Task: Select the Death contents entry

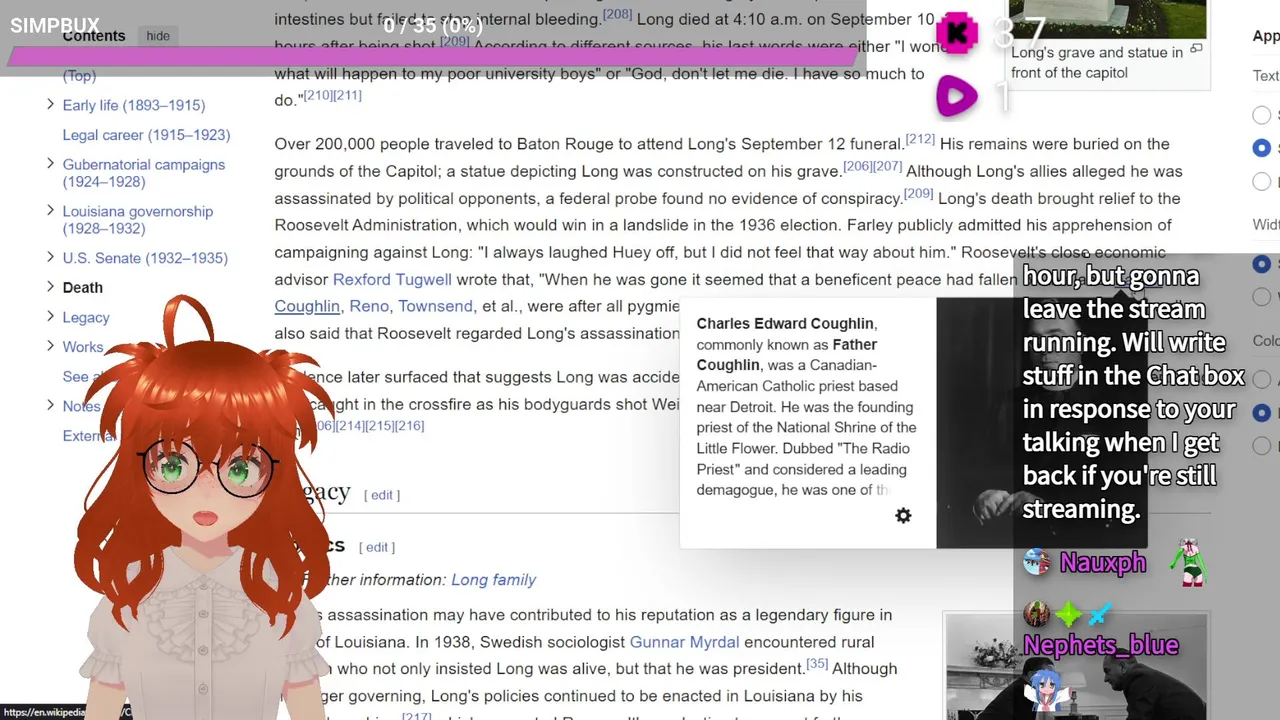Action: [x=82, y=288]
